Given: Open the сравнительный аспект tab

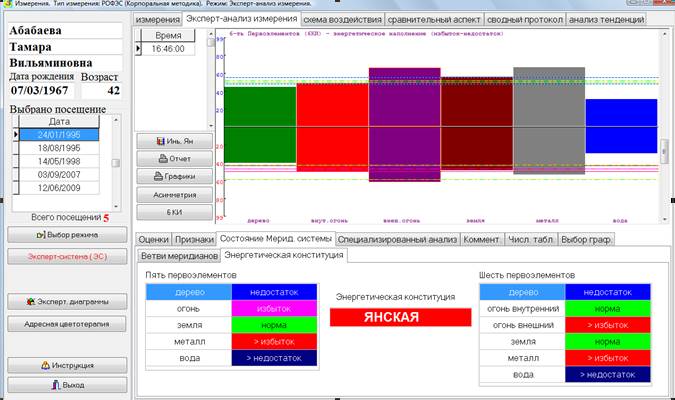Looking at the screenshot, I should (434, 20).
